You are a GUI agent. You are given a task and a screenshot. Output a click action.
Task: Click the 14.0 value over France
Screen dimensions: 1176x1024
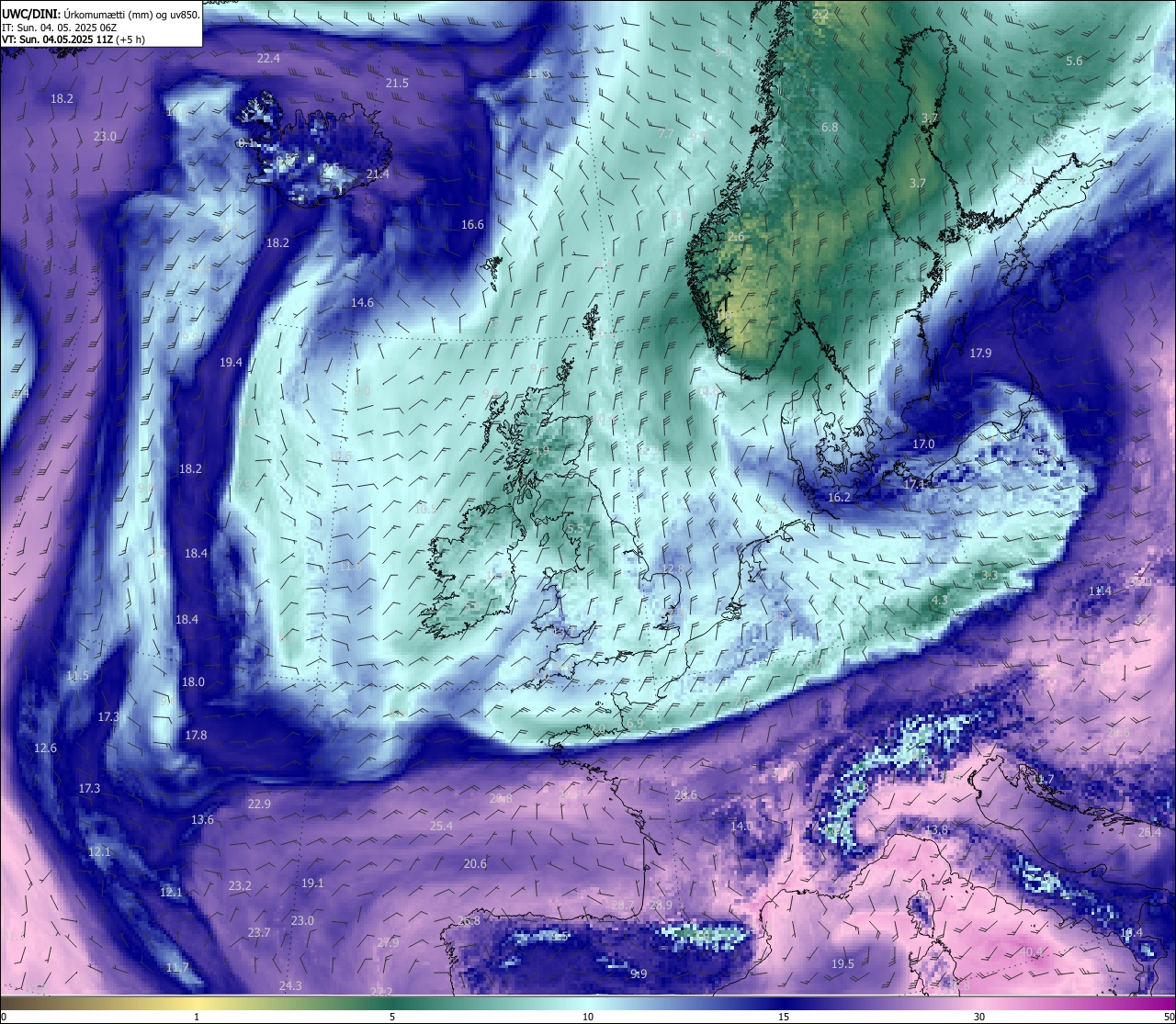click(741, 826)
